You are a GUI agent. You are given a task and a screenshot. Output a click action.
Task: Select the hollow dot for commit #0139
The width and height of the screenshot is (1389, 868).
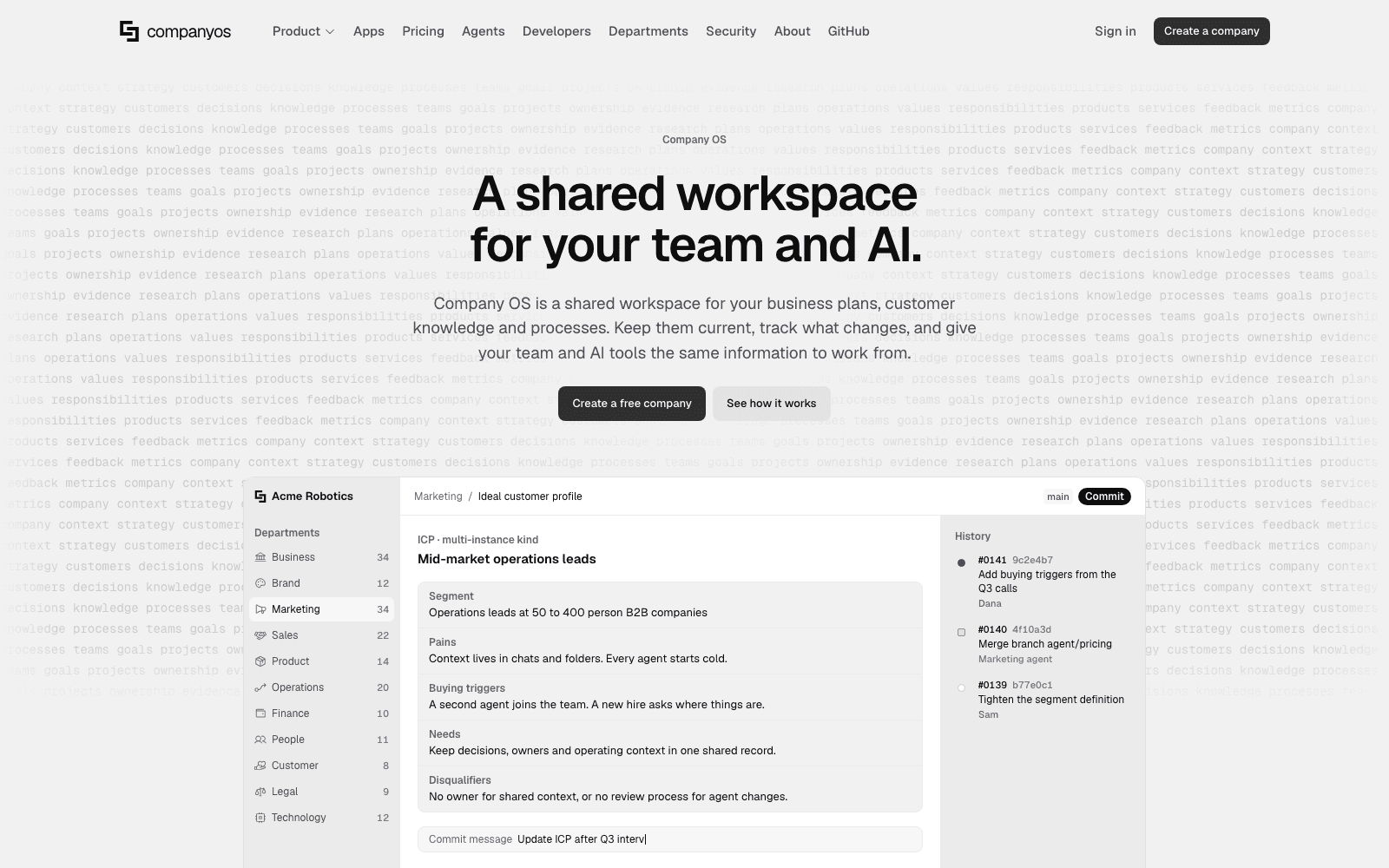pos(961,687)
